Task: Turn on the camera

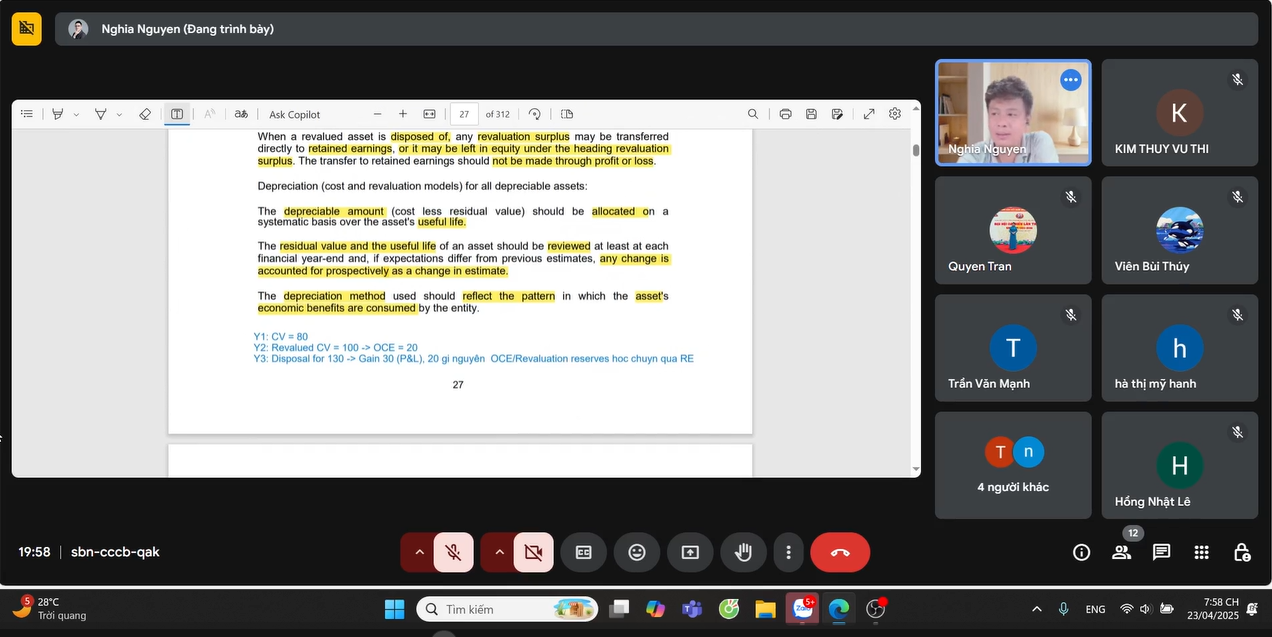Action: click(533, 552)
